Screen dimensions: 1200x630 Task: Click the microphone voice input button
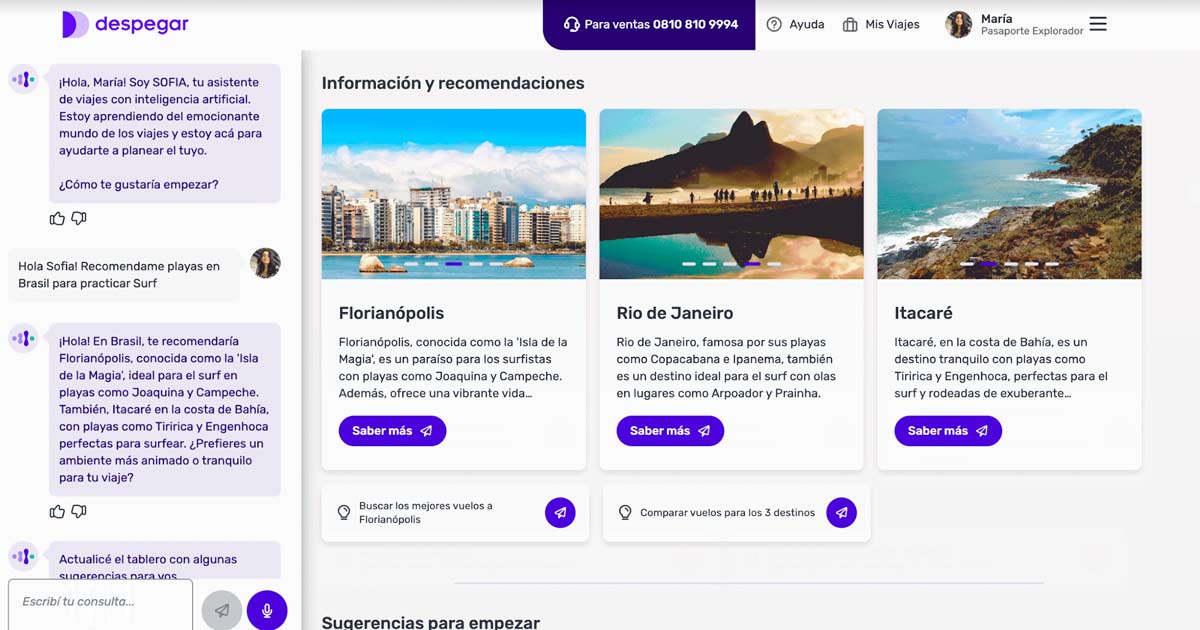point(267,610)
